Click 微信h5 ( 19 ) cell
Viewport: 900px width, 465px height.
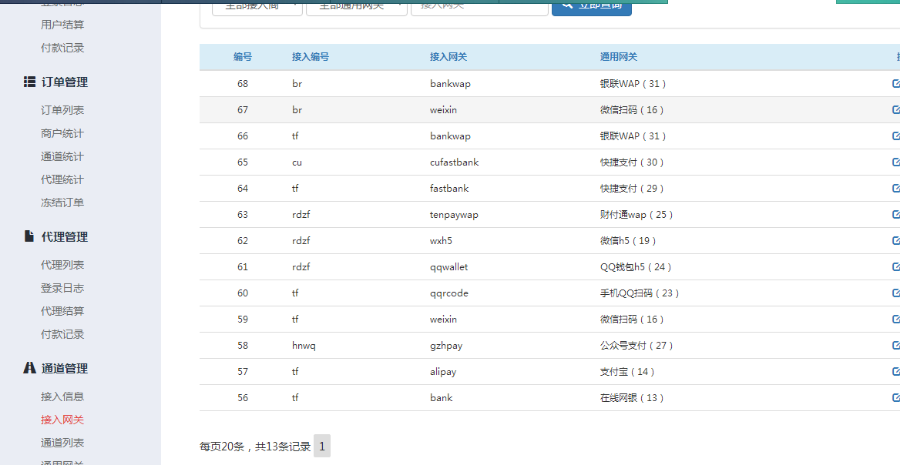click(x=628, y=241)
